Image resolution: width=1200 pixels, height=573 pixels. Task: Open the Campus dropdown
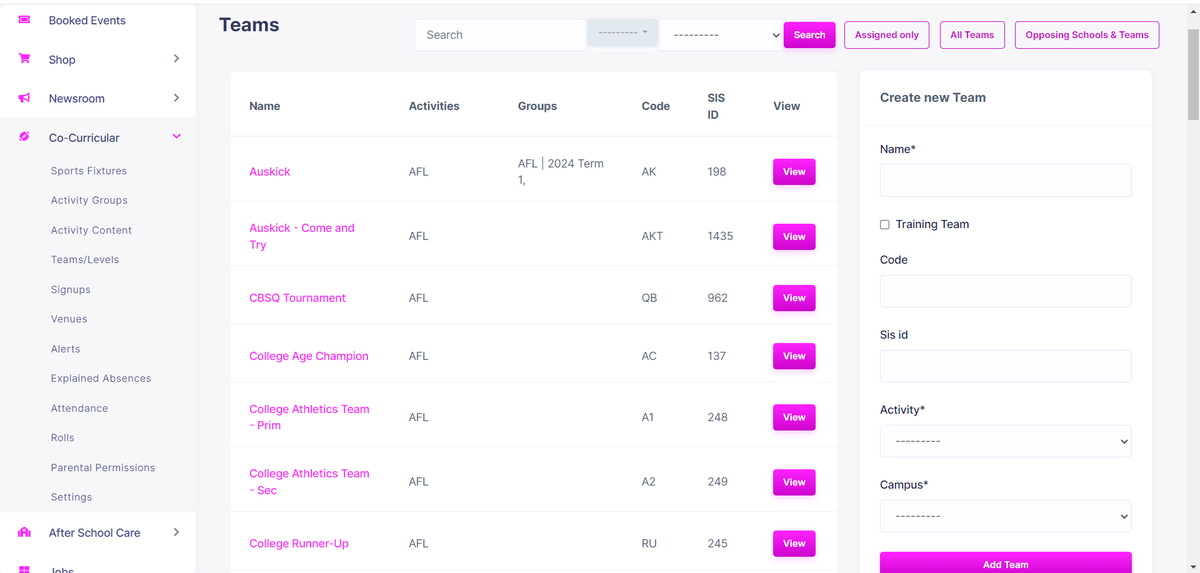(1005, 516)
